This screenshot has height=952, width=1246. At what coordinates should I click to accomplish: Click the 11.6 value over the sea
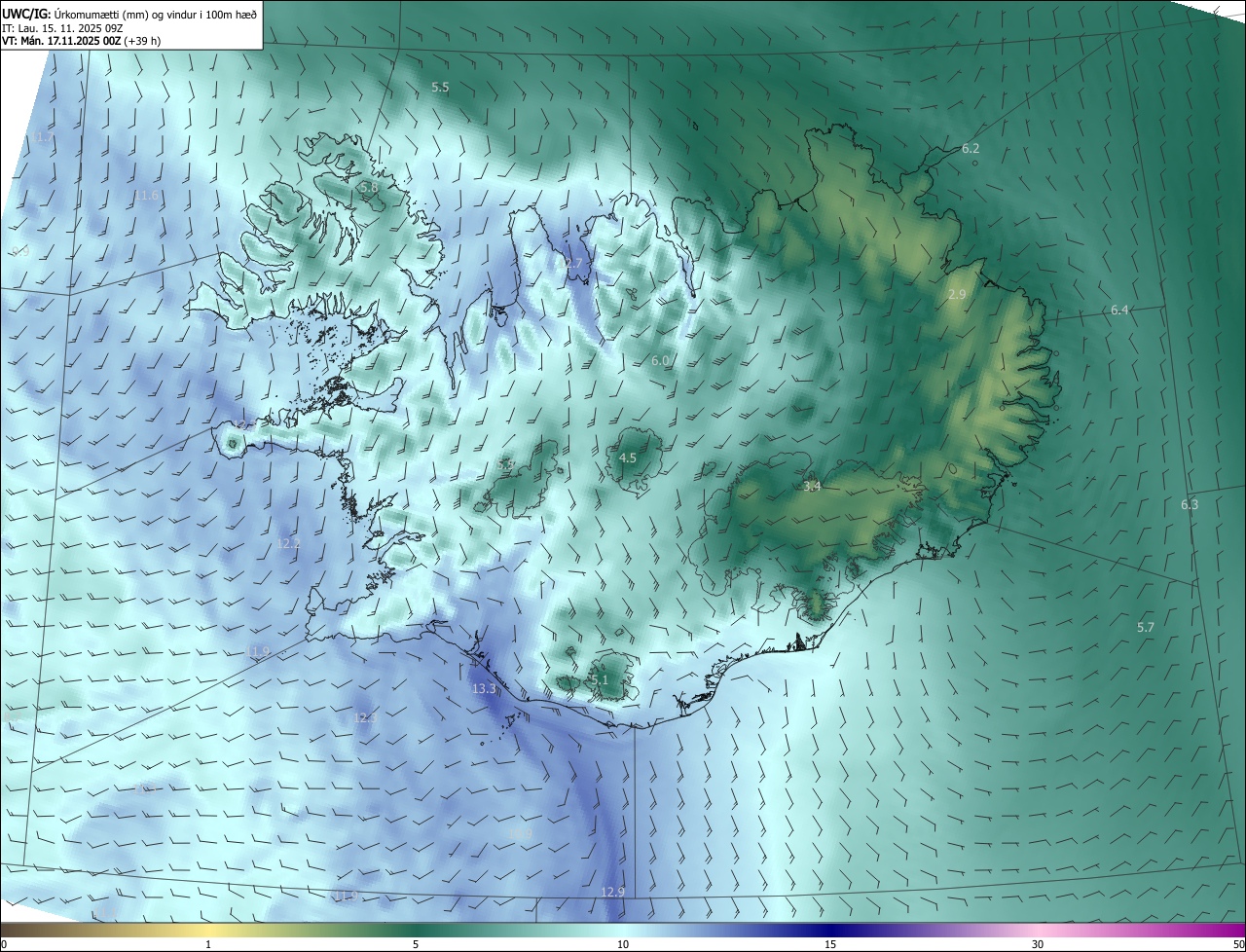[146, 196]
